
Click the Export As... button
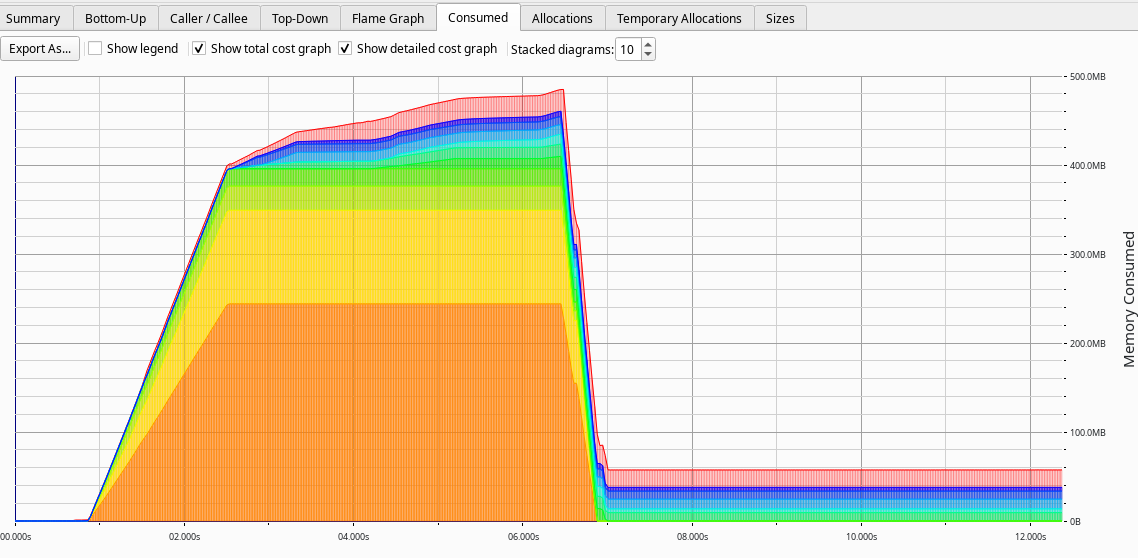point(40,49)
